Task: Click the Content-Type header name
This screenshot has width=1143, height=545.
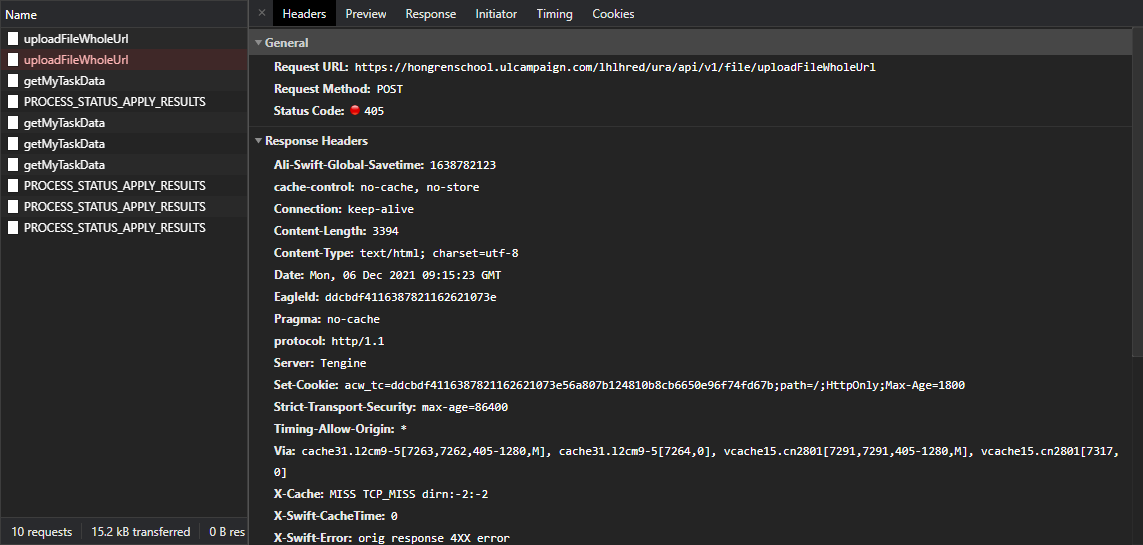Action: click(314, 254)
